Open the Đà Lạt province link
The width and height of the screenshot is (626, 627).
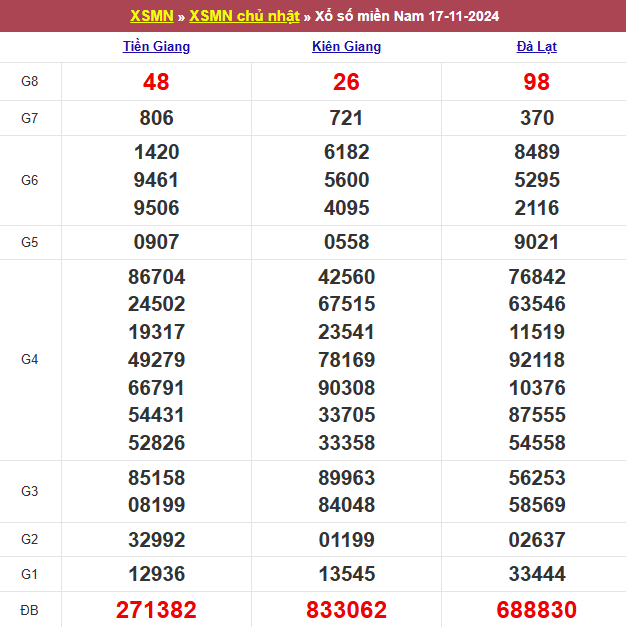(x=537, y=47)
